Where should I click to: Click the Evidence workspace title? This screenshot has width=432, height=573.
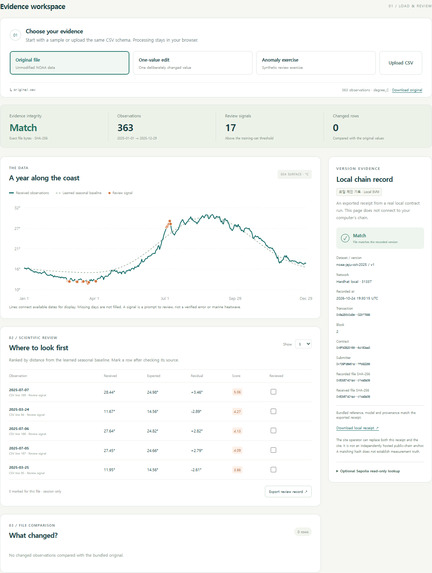pyautogui.click(x=33, y=7)
